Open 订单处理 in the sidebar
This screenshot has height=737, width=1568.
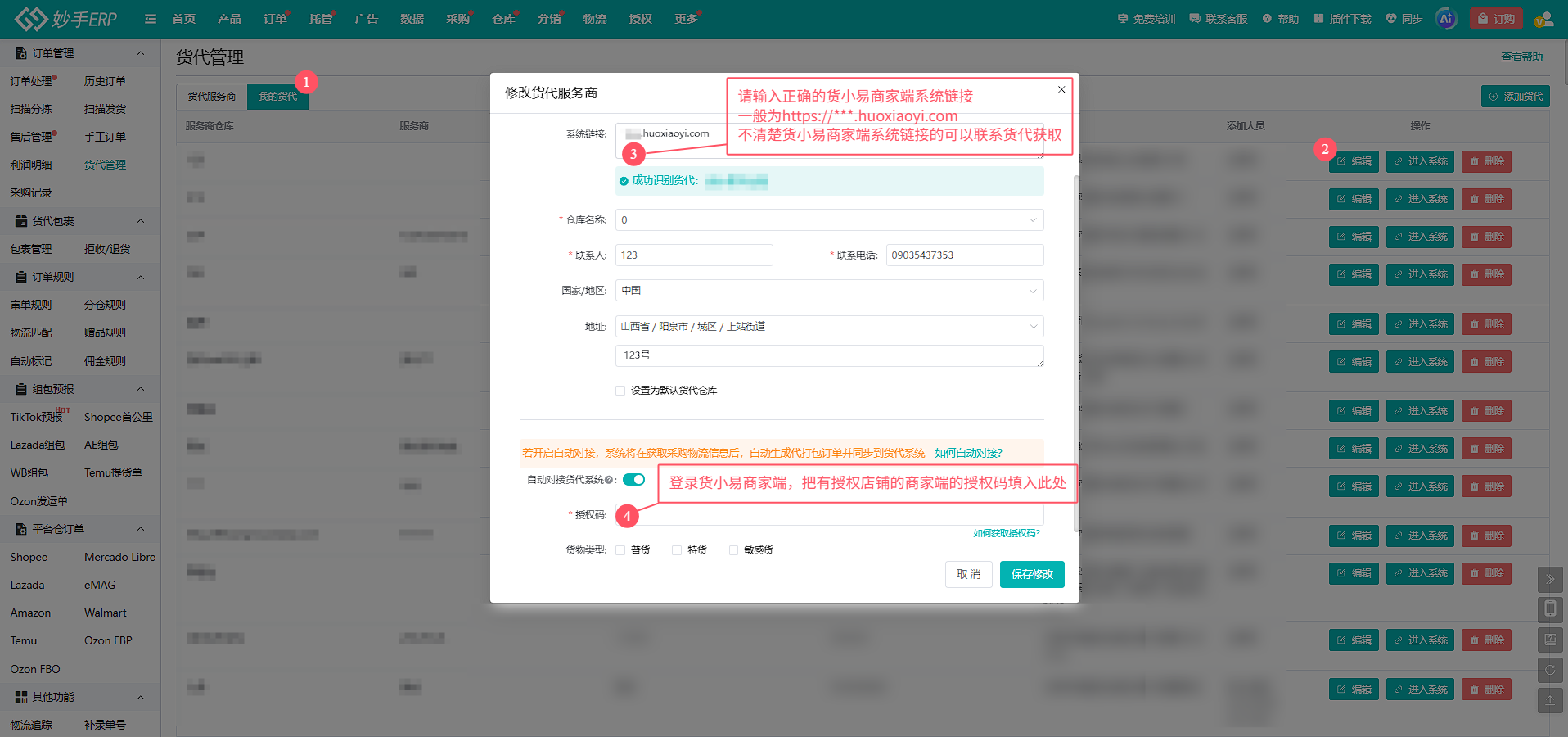pyautogui.click(x=31, y=81)
